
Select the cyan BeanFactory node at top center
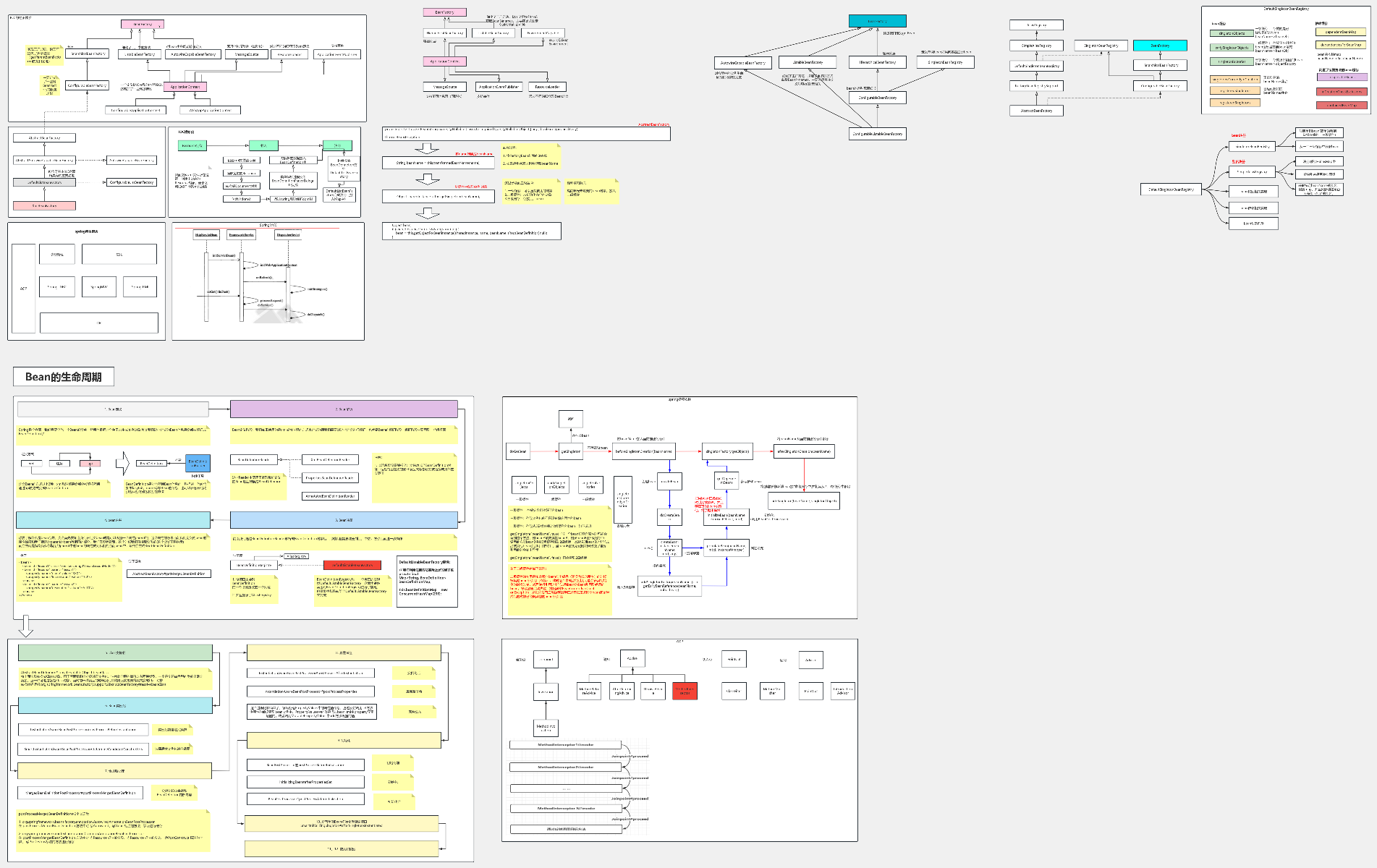(877, 22)
